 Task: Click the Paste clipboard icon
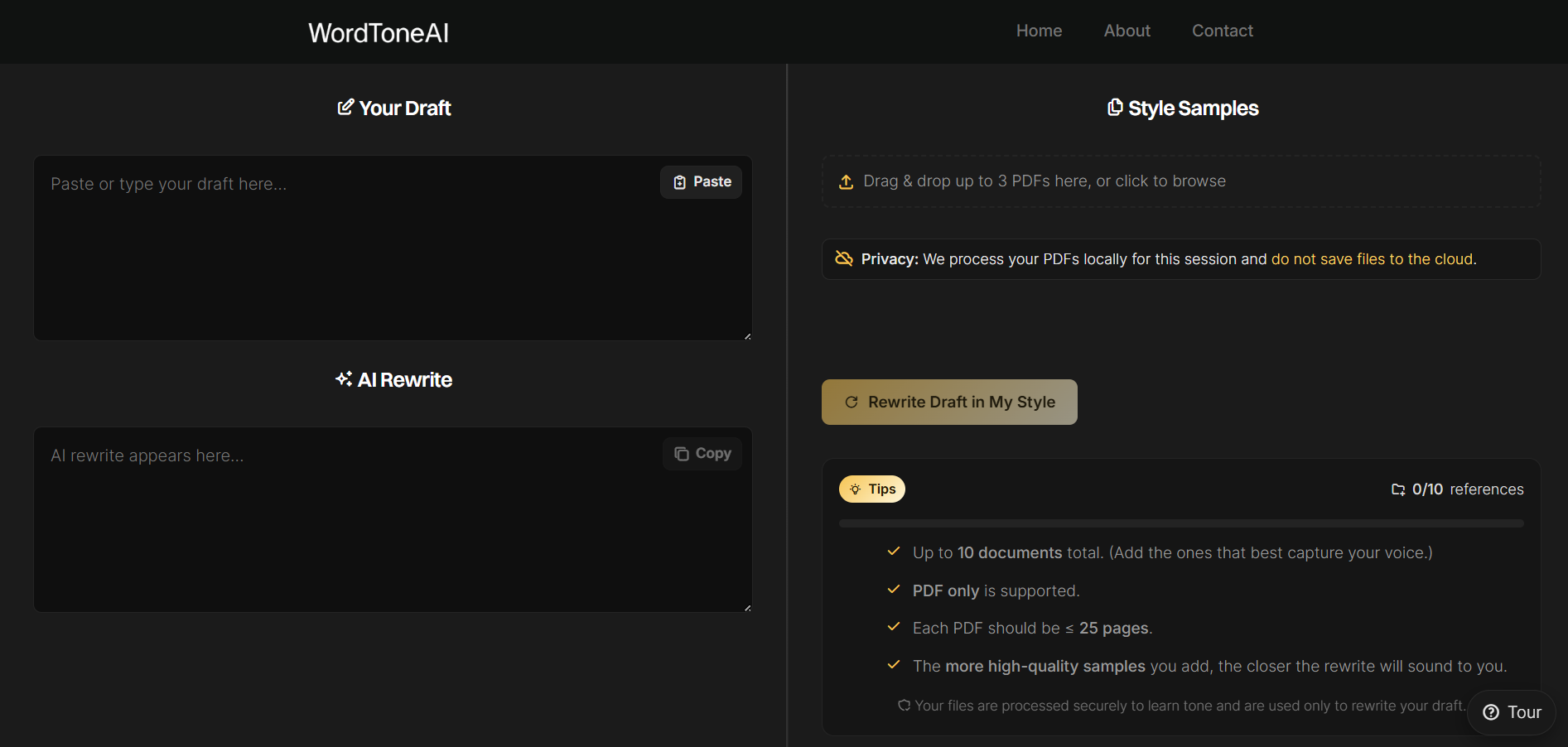[x=679, y=181]
